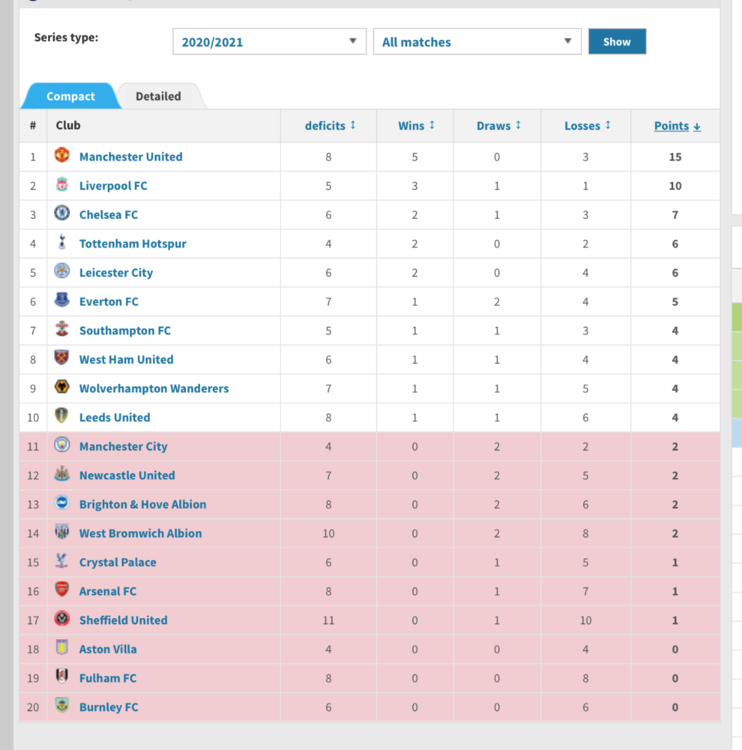Screen dimensions: 742x750
Task: Sort table by Wins column
Action: click(416, 126)
